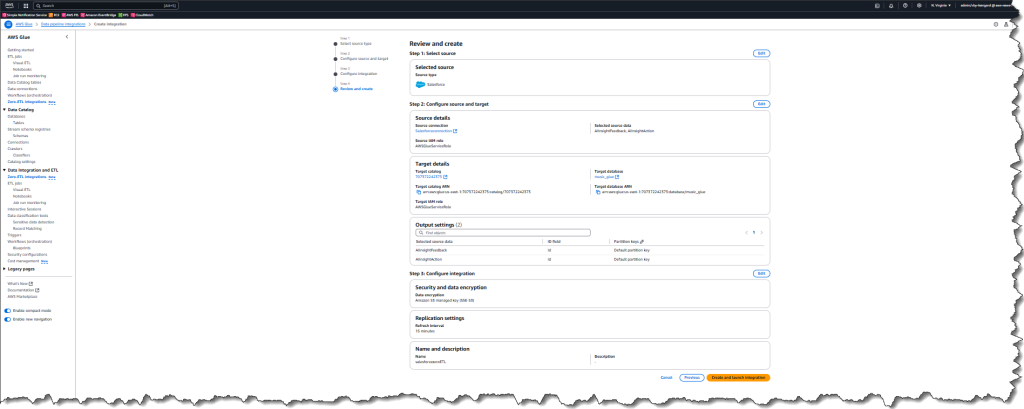The image size is (1024, 409).
Task: Collapse the Data Catalog section
Action: [x=5, y=110]
